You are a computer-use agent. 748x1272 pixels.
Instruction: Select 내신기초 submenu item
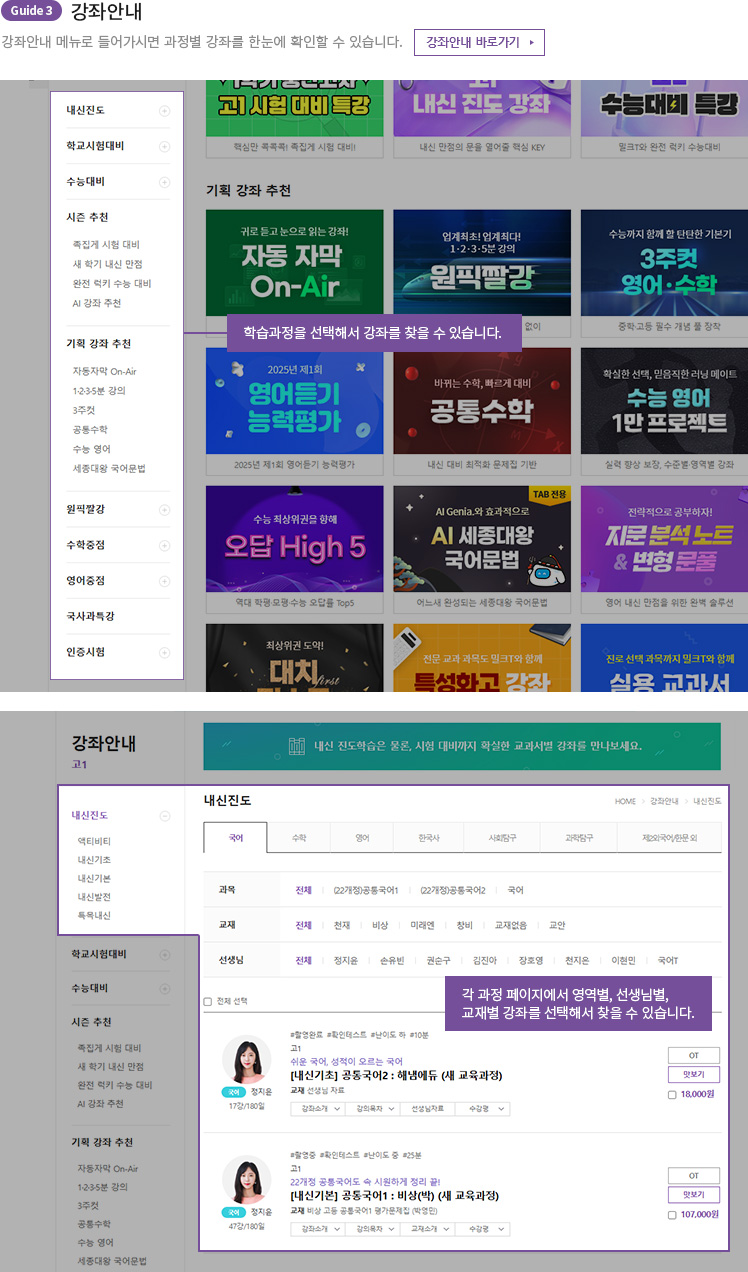(94, 860)
